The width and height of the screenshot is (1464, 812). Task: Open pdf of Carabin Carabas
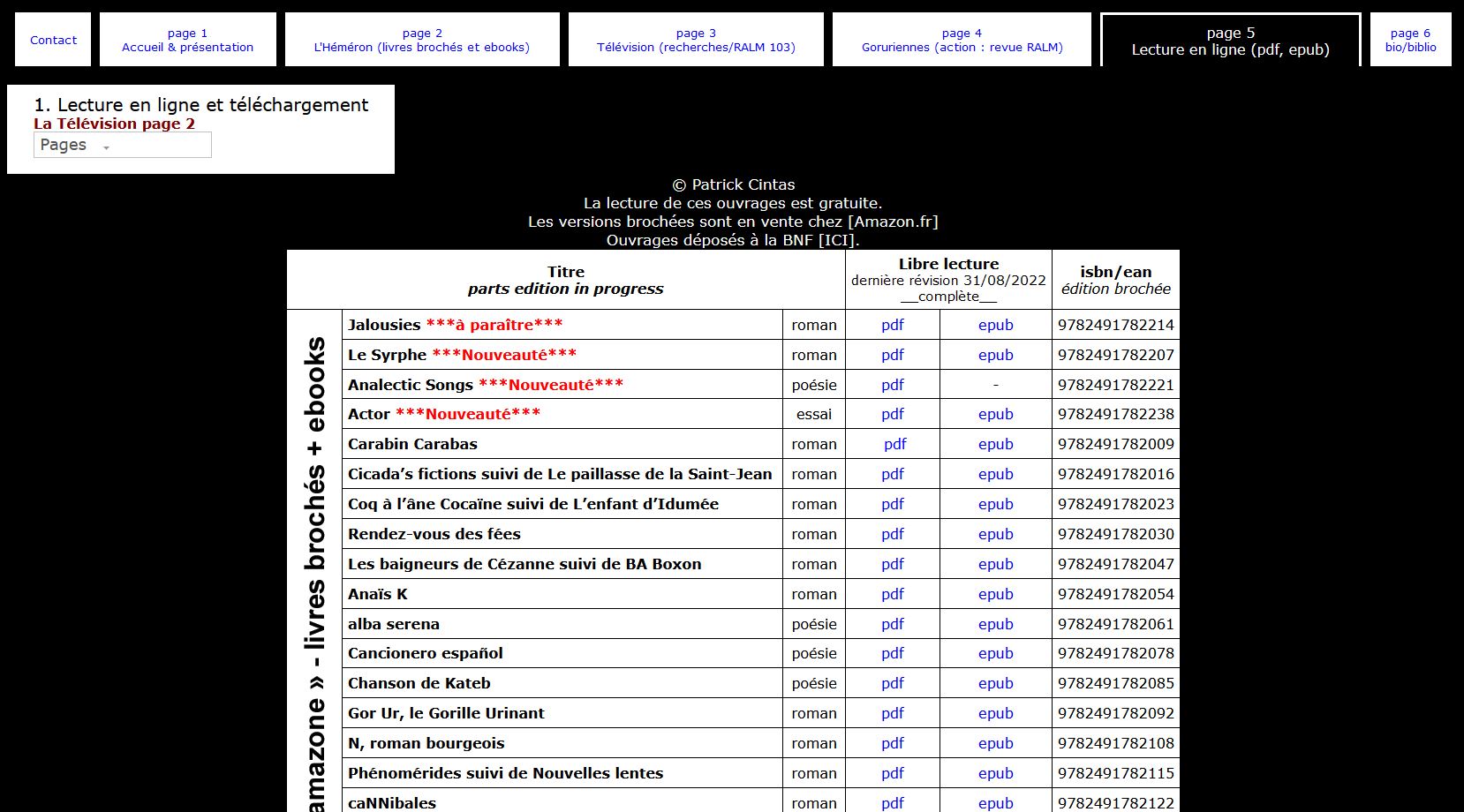point(894,444)
